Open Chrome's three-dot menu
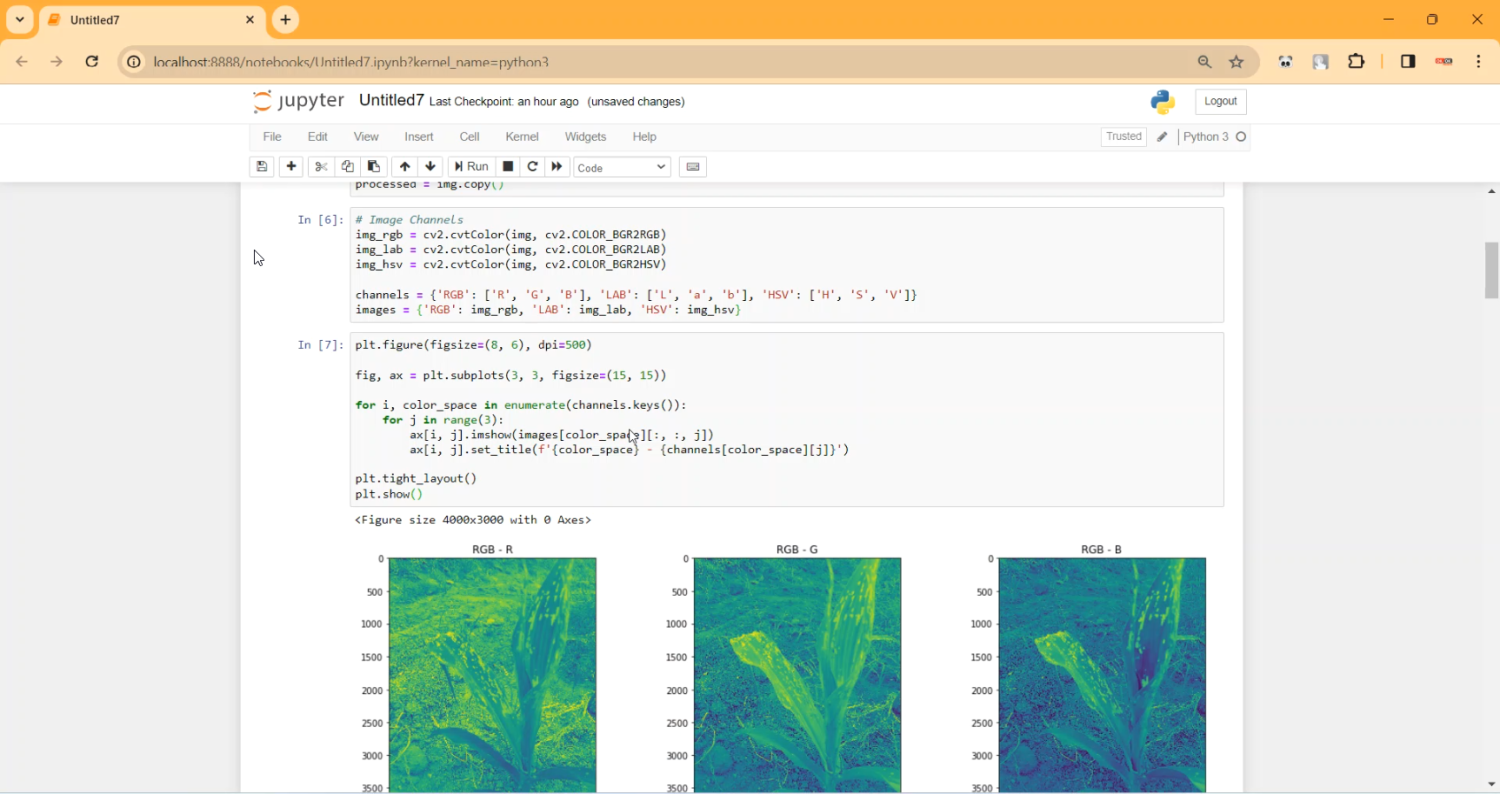Viewport: 1500px width, 794px height. click(x=1478, y=62)
